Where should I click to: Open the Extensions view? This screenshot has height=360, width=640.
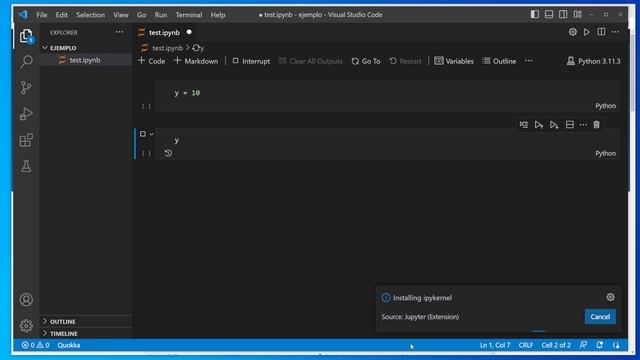[26, 140]
